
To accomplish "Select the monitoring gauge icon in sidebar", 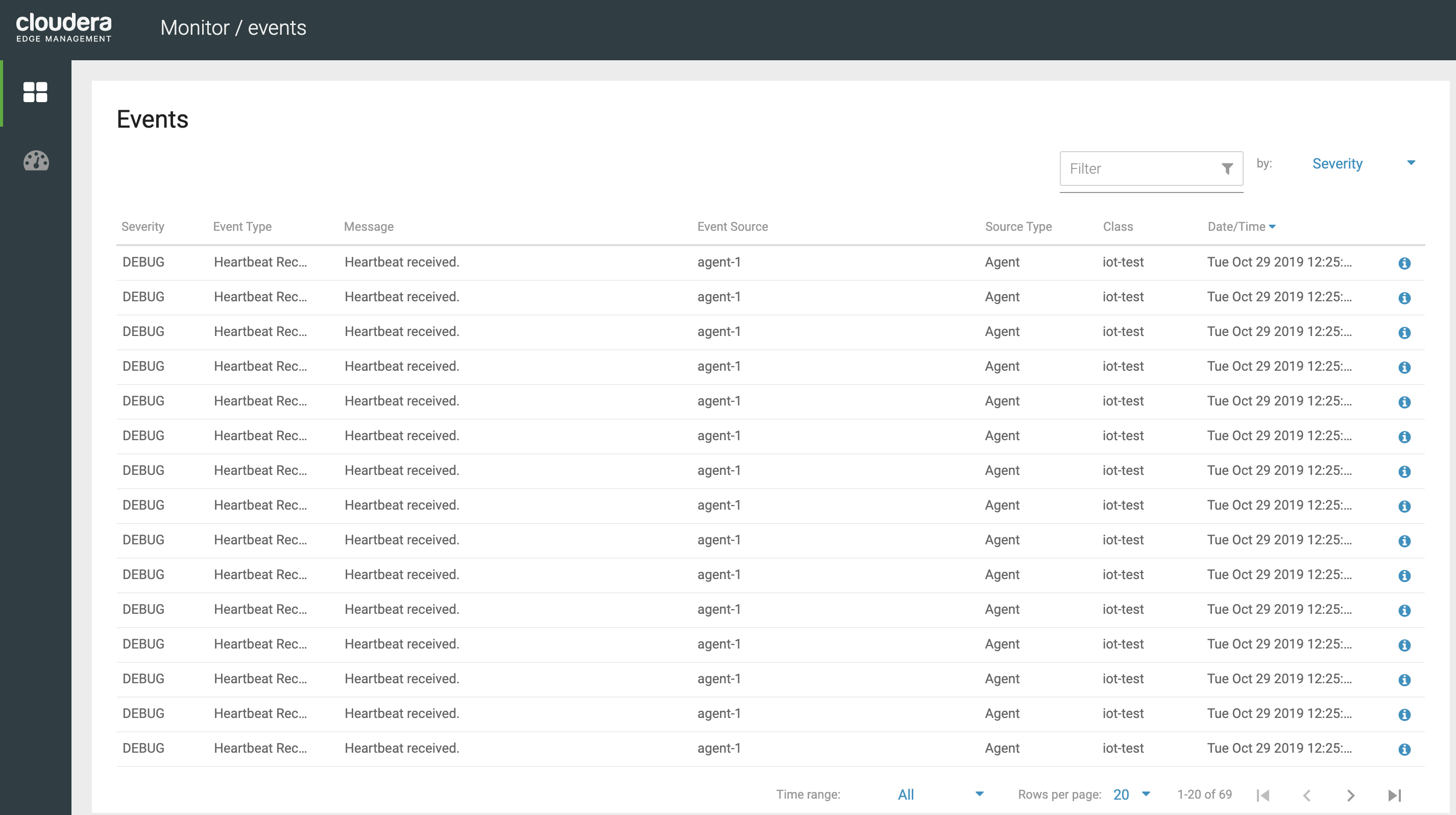I will (x=35, y=162).
